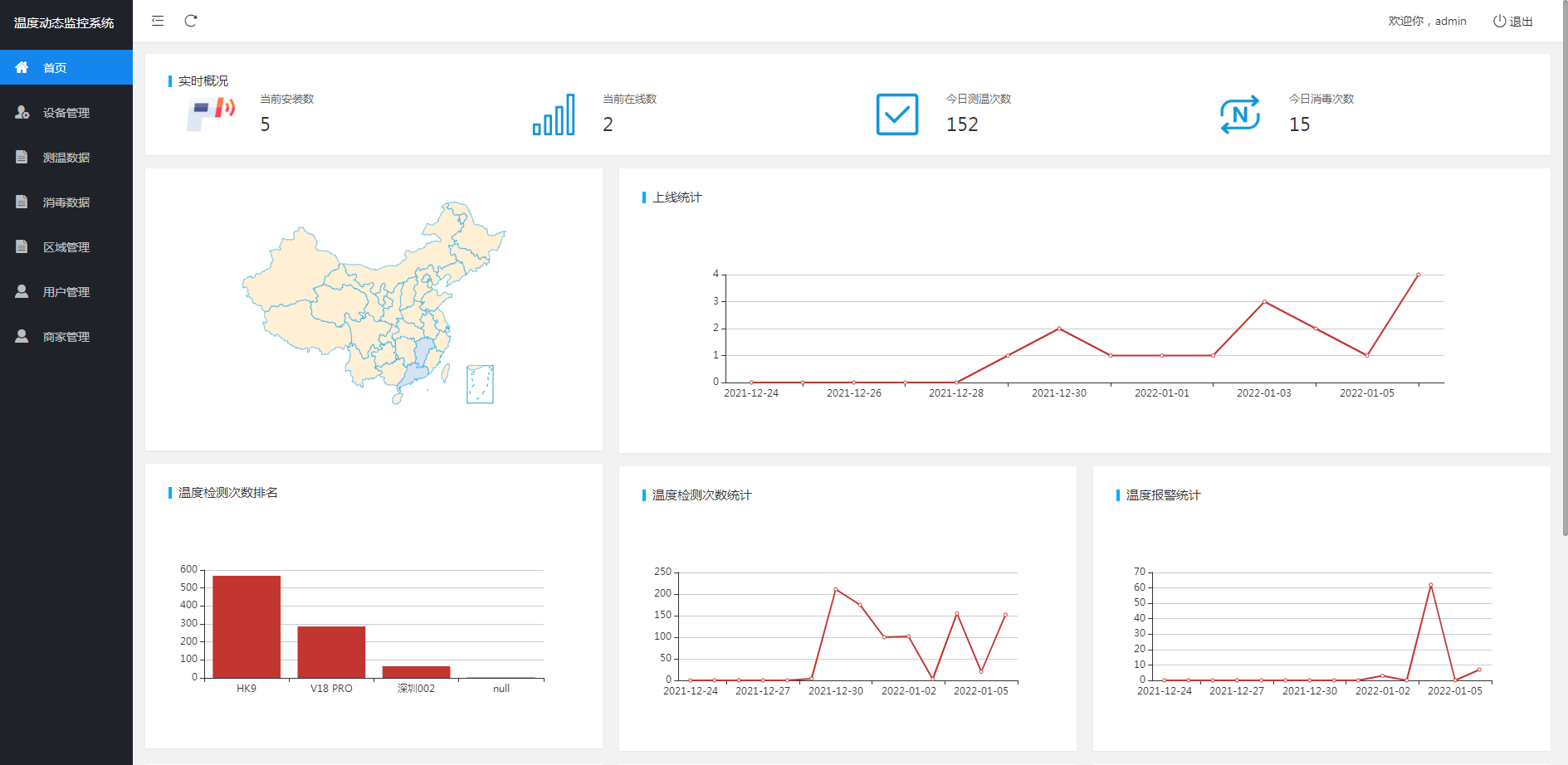Click the South China Sea islands inset on the map

pyautogui.click(x=480, y=384)
